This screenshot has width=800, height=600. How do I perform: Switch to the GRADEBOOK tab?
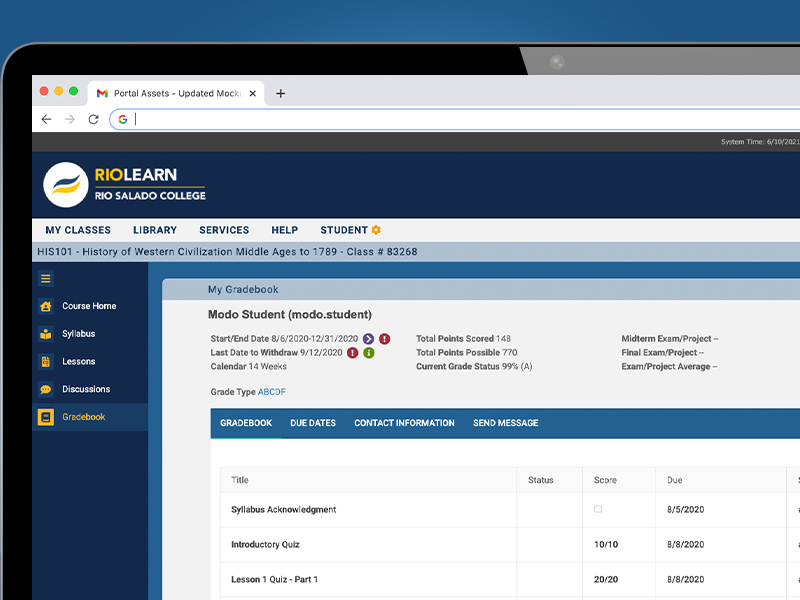(x=246, y=423)
